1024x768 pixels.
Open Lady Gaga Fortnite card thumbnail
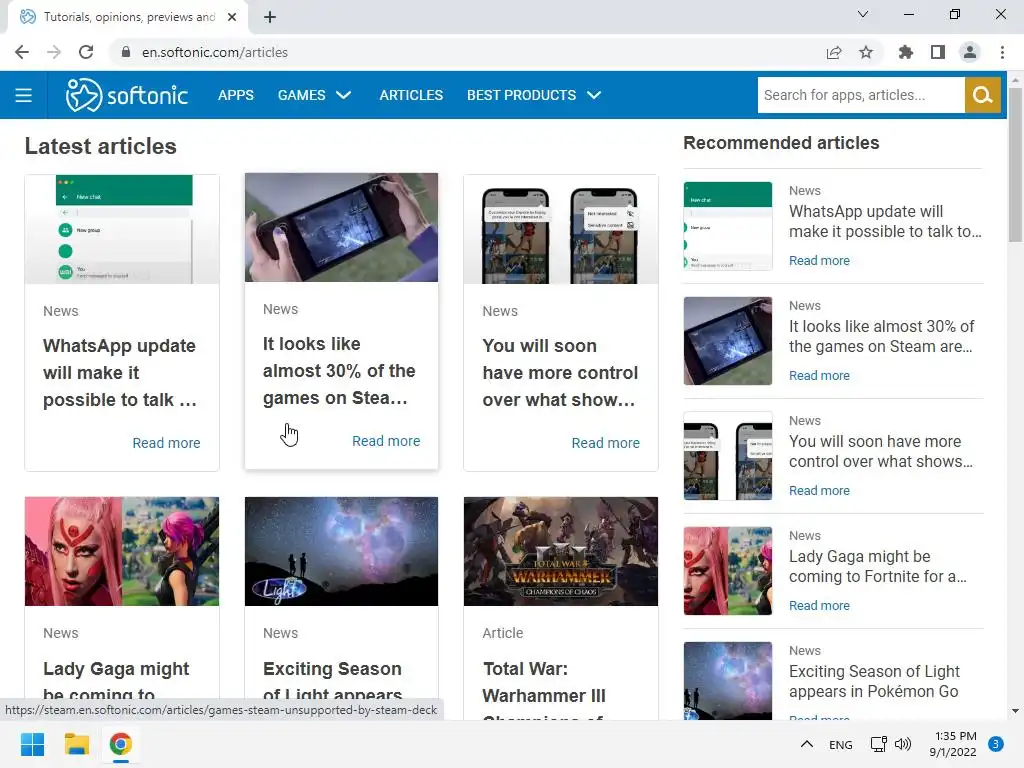pyautogui.click(x=122, y=551)
